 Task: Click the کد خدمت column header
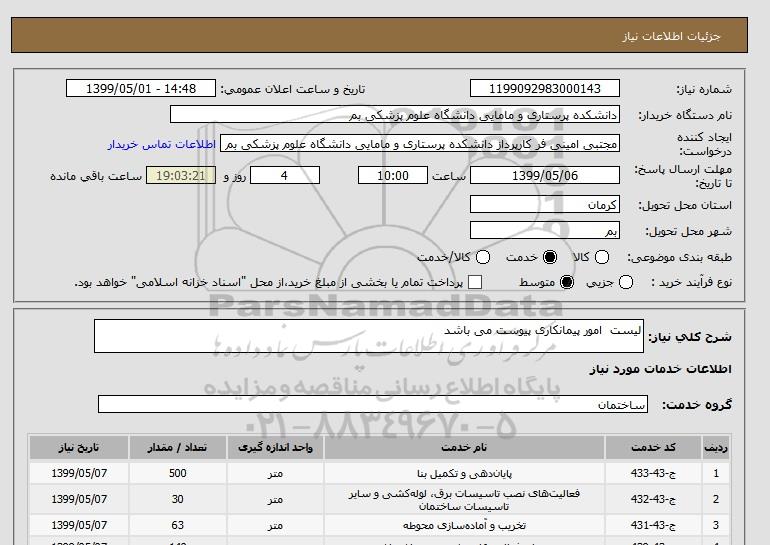tap(653, 447)
